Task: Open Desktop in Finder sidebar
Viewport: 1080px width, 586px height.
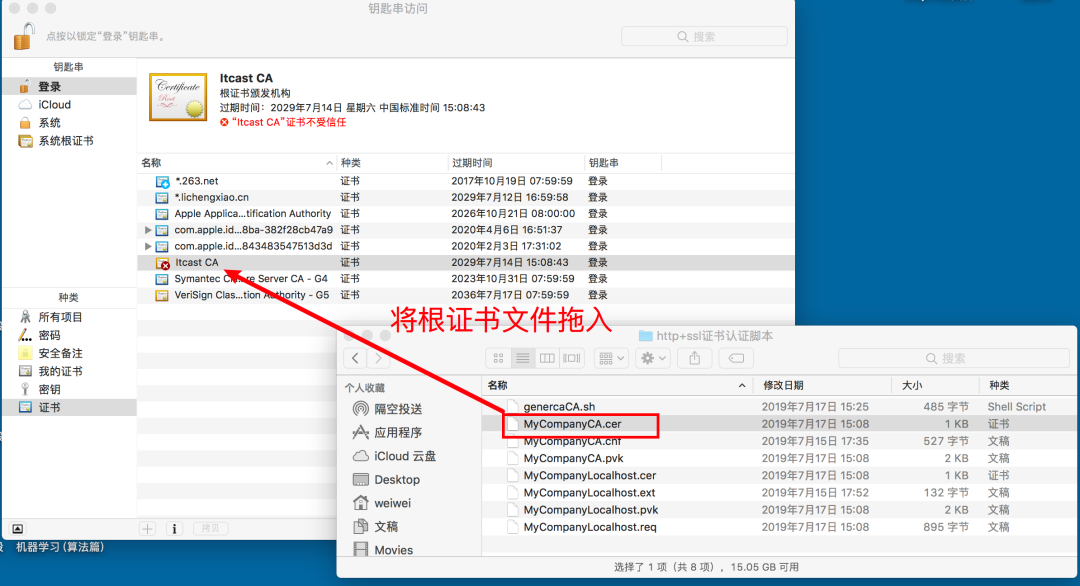Action: click(386, 479)
